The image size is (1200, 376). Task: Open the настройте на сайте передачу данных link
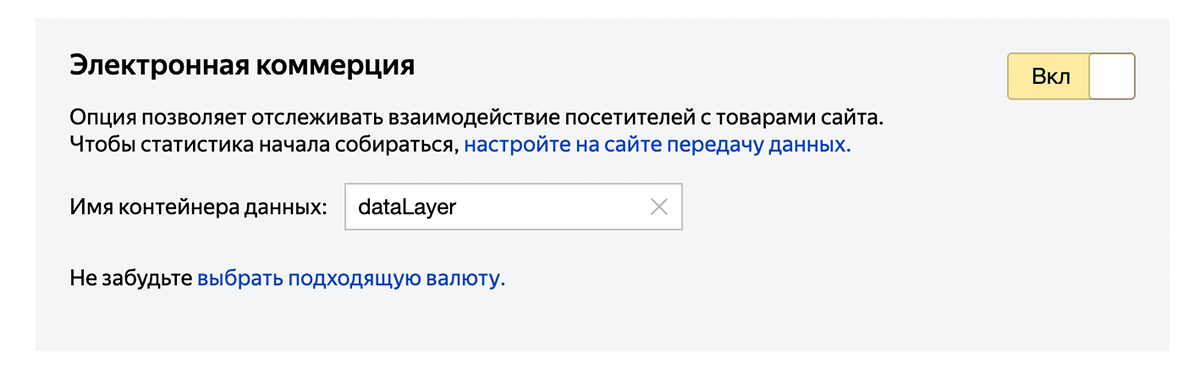point(657,144)
